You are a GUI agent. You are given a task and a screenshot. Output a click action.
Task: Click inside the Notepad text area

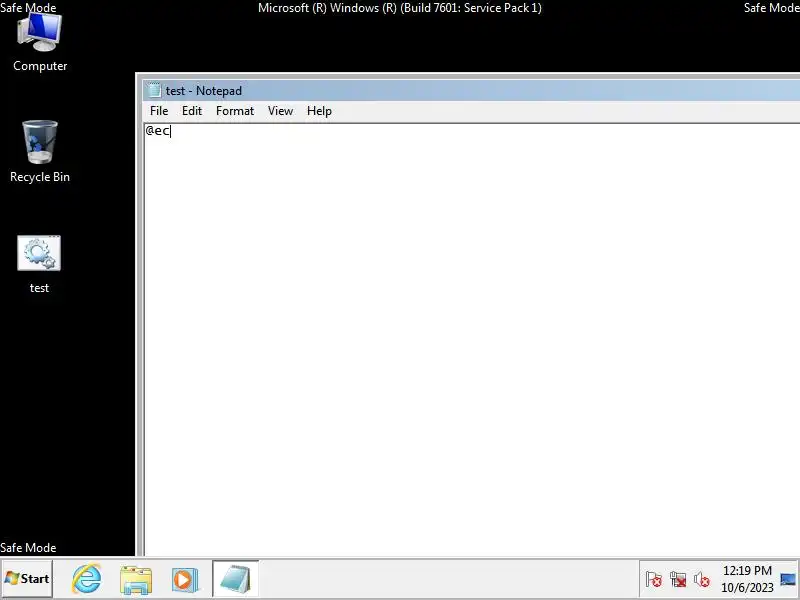472,339
